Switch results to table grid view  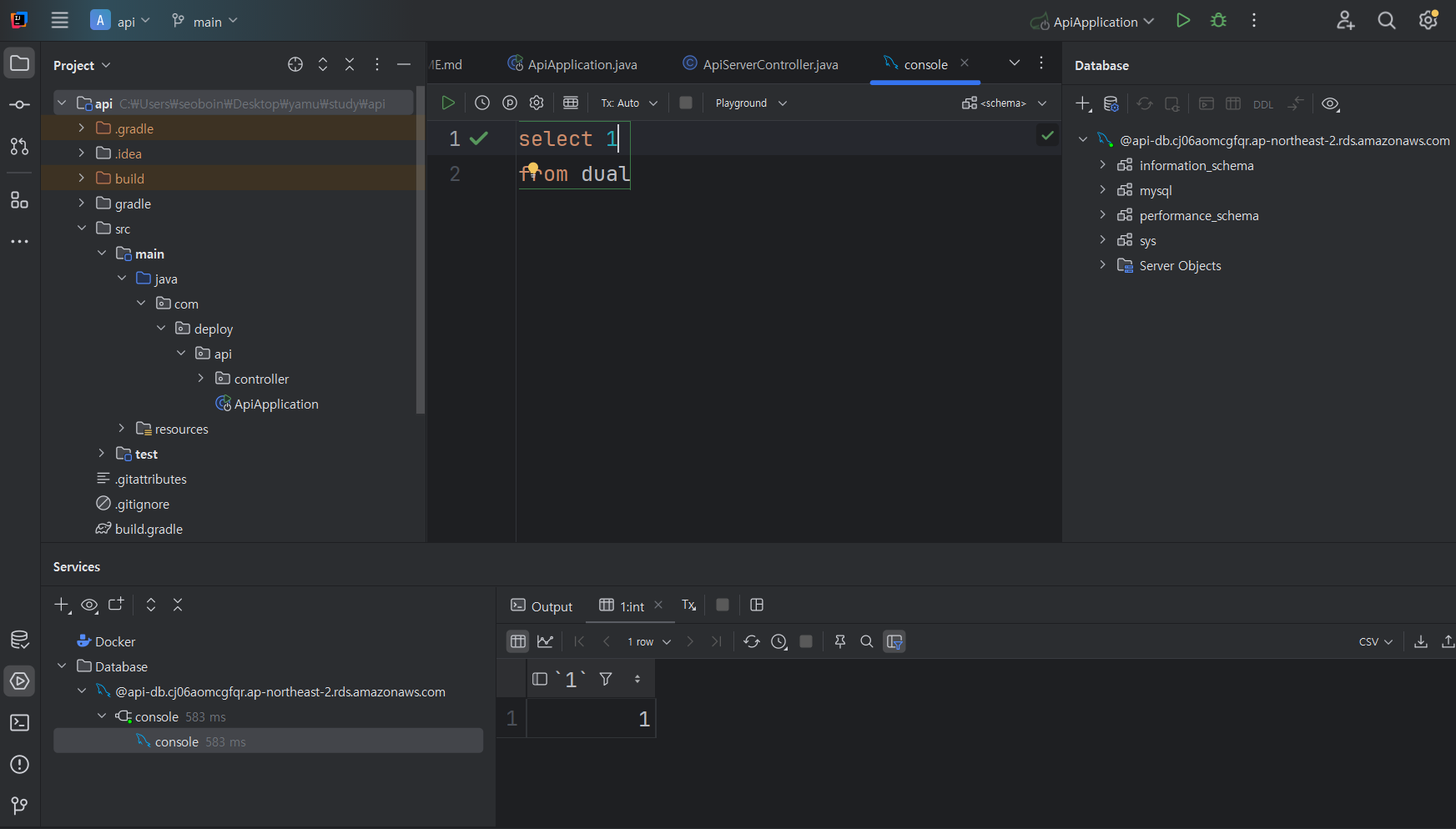coord(518,641)
